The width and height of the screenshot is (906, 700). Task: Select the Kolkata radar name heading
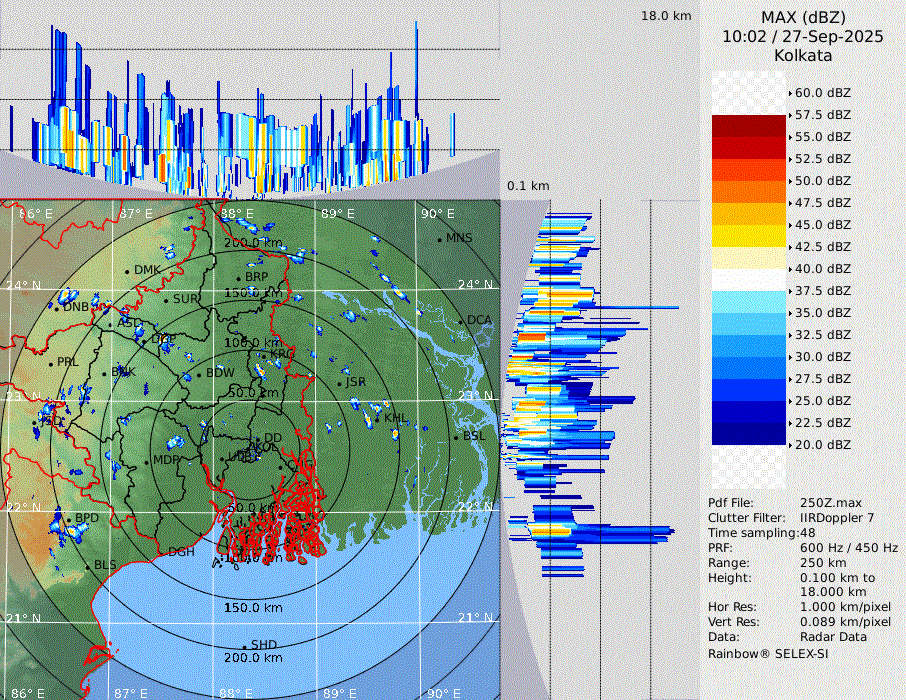(803, 56)
